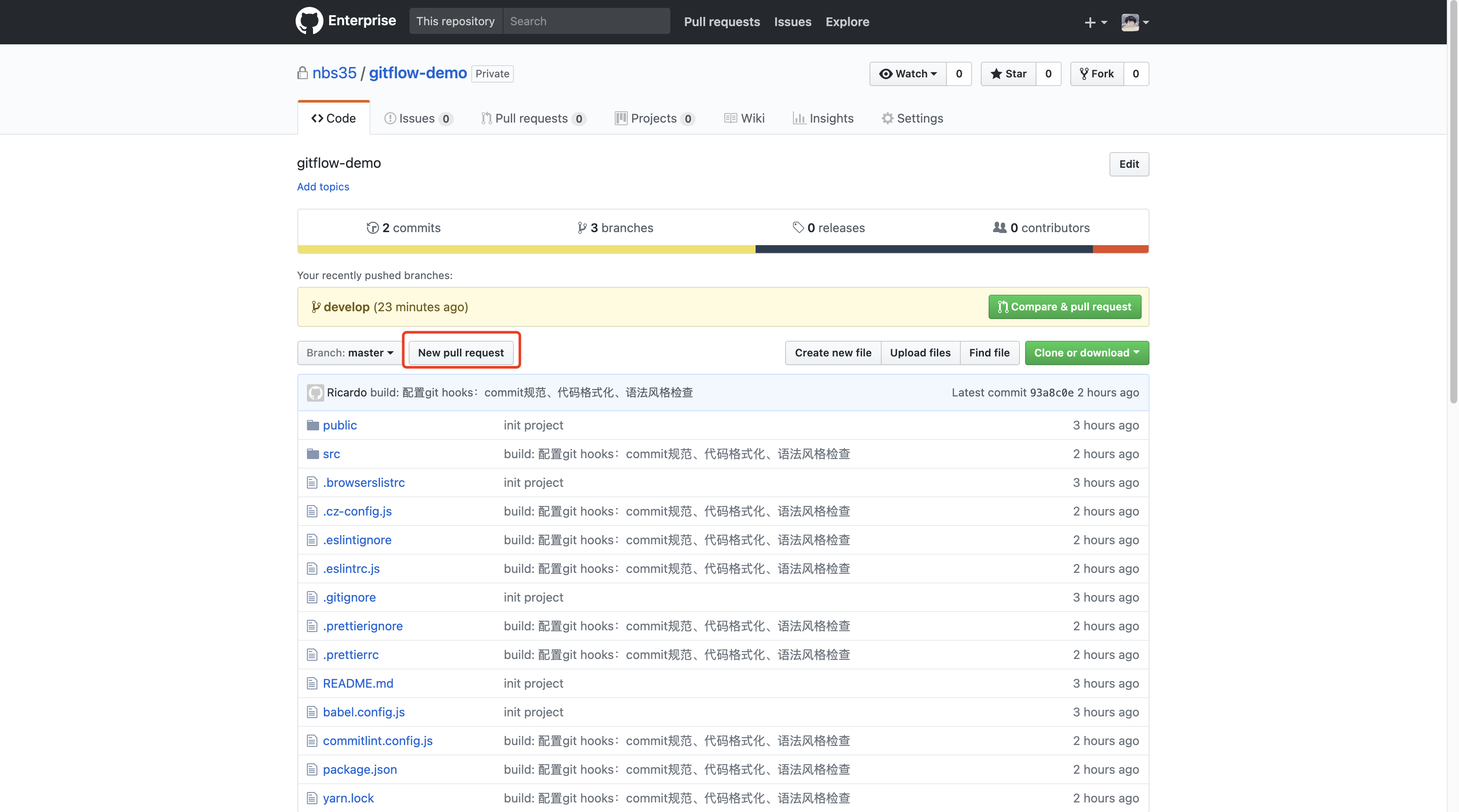Click the public folder icon
Screen dimensions: 1459x812
coord(313,425)
